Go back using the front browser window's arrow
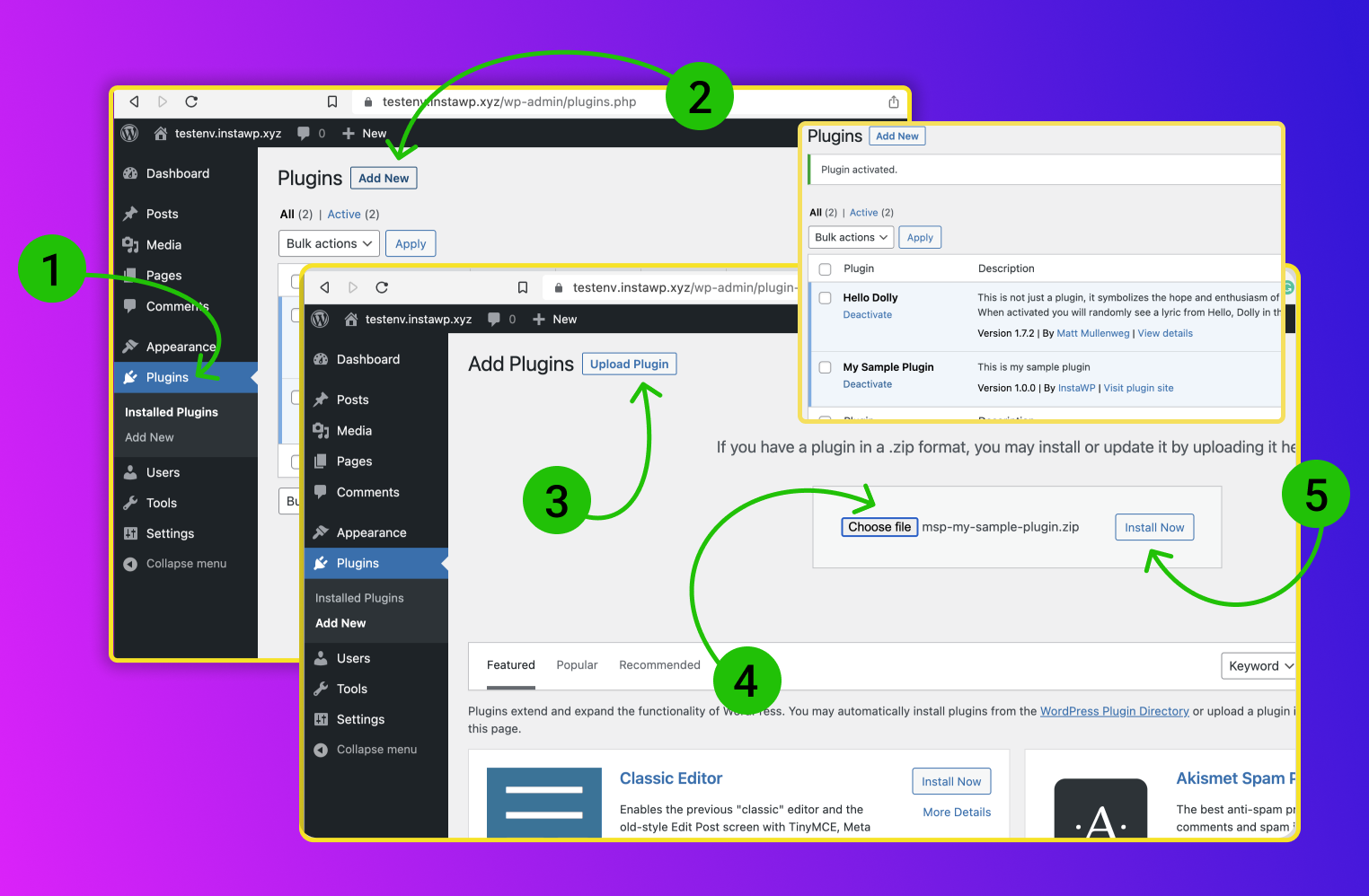 pos(324,287)
